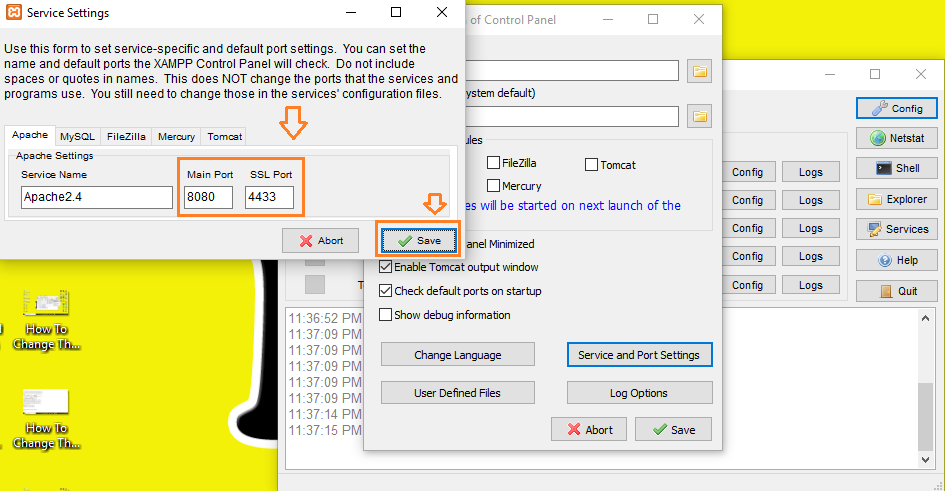
Task: Click the fifth row Config button in Control Panel
Action: pyautogui.click(x=747, y=285)
